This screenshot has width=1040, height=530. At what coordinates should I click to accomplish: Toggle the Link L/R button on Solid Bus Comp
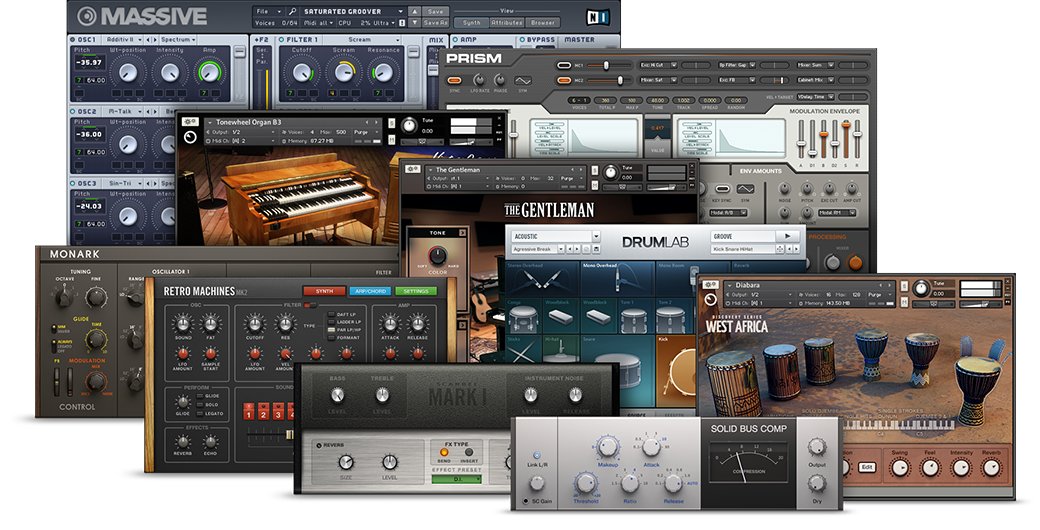tap(537, 456)
